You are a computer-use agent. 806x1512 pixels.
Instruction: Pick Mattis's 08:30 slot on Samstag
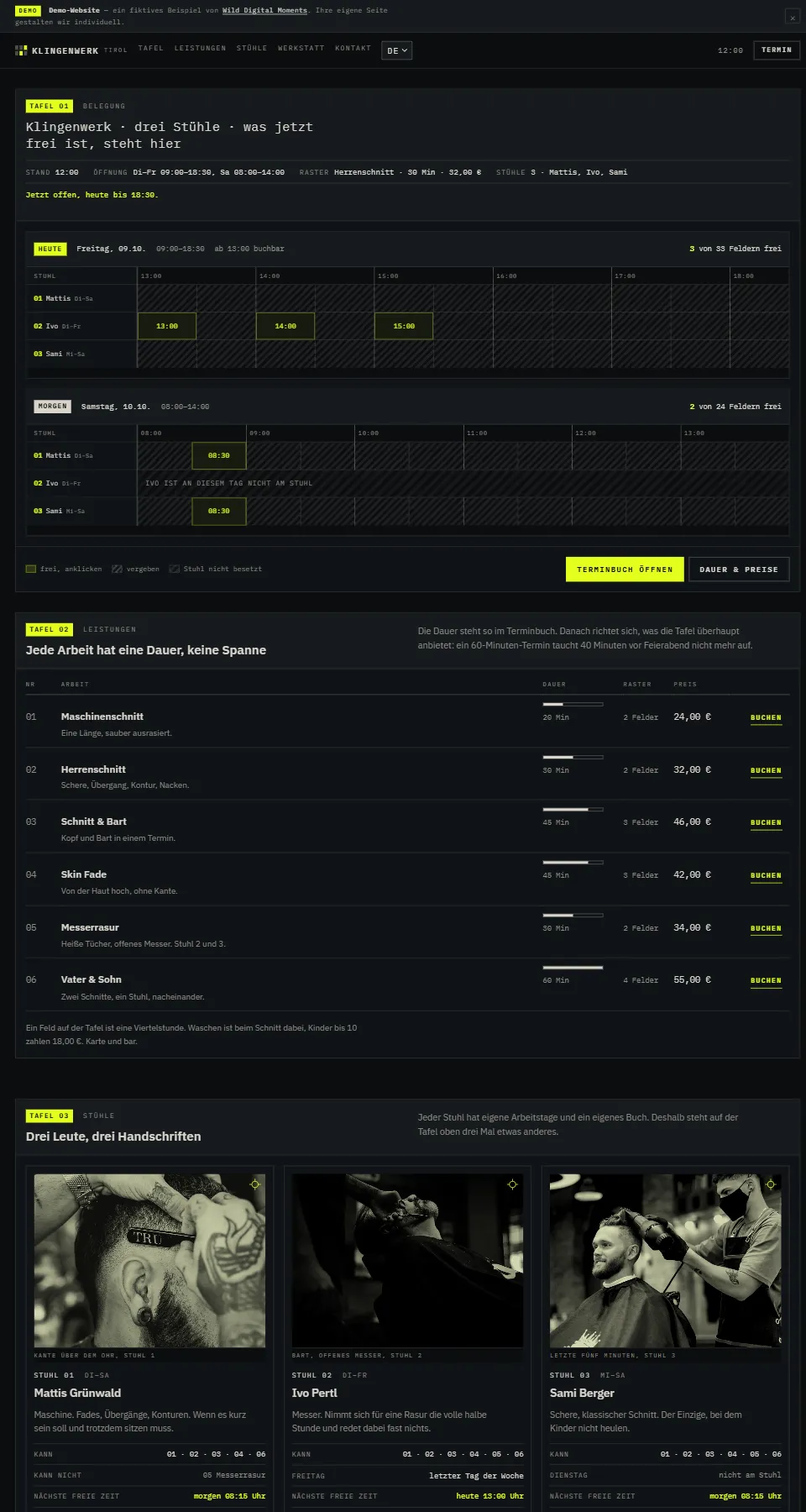tap(219, 456)
